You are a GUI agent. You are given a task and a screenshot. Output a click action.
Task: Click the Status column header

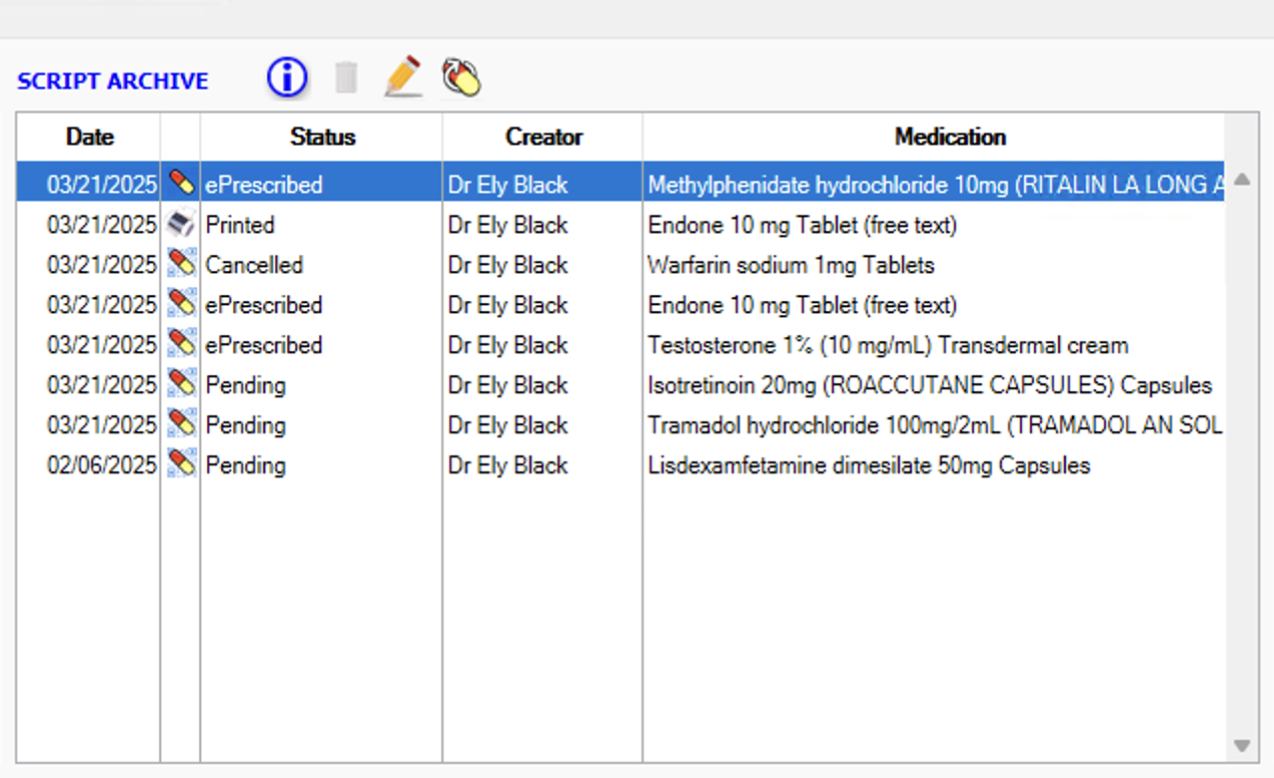322,137
